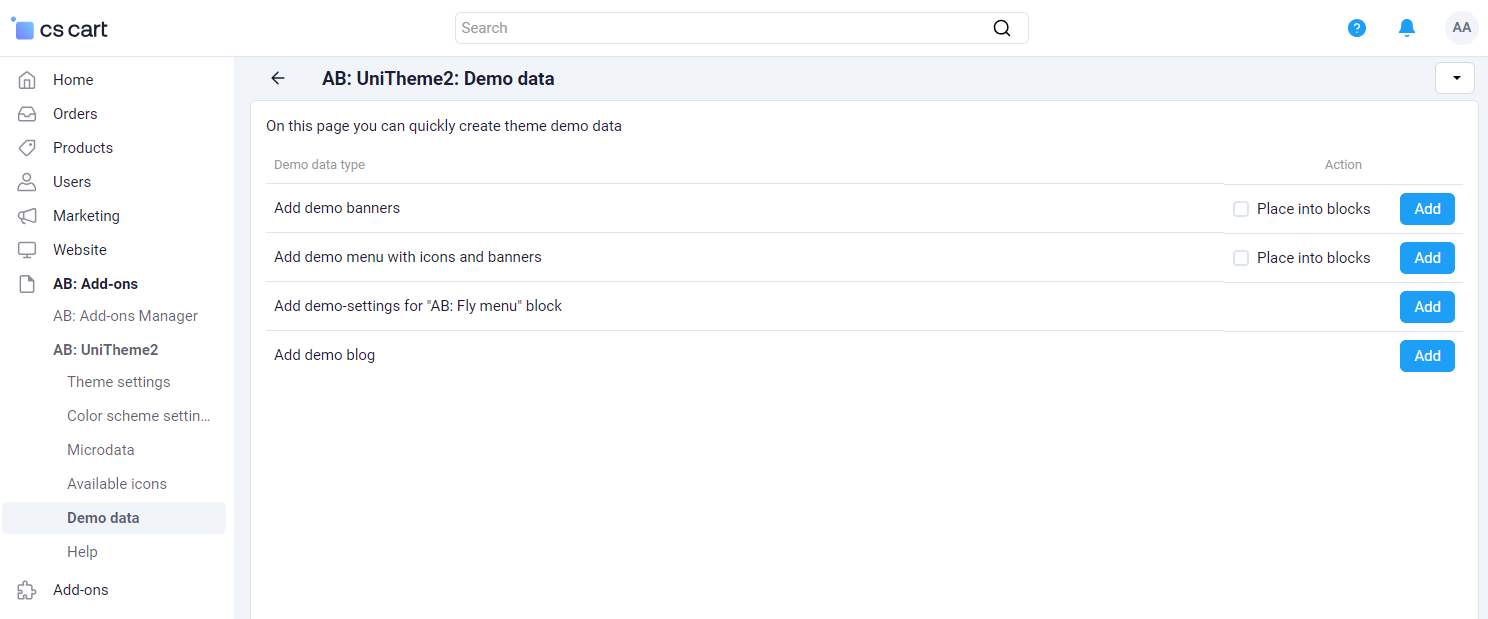This screenshot has width=1488, height=619.
Task: Click Add for demo blog
Action: (x=1427, y=356)
